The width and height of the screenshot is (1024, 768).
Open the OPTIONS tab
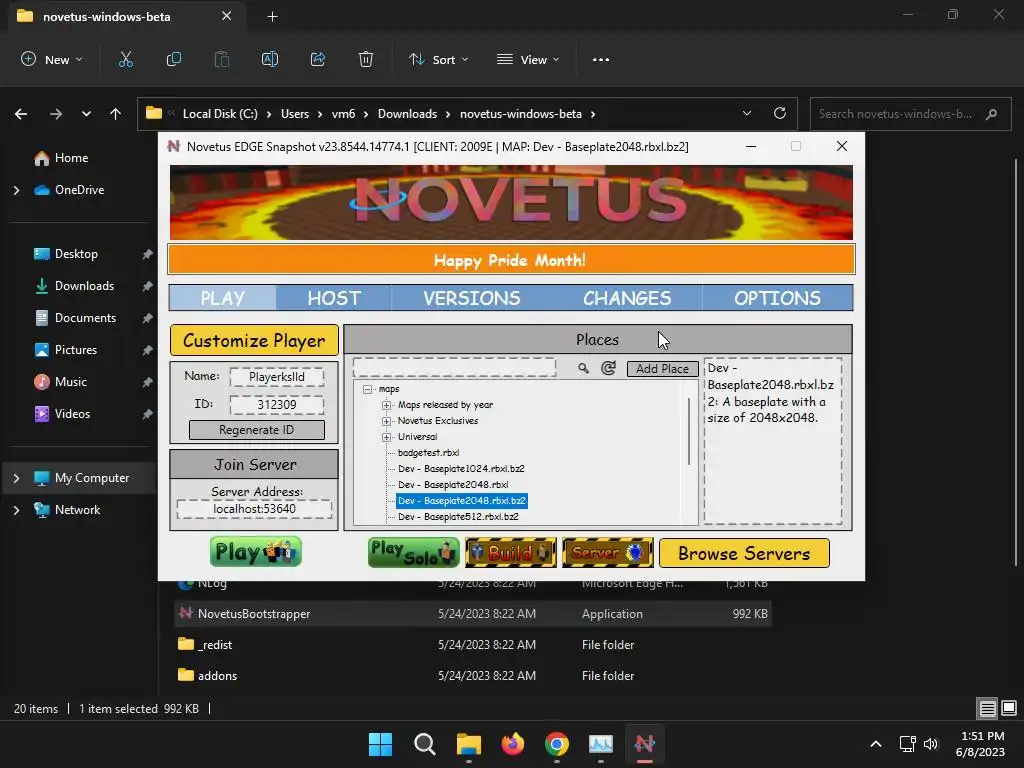777,298
